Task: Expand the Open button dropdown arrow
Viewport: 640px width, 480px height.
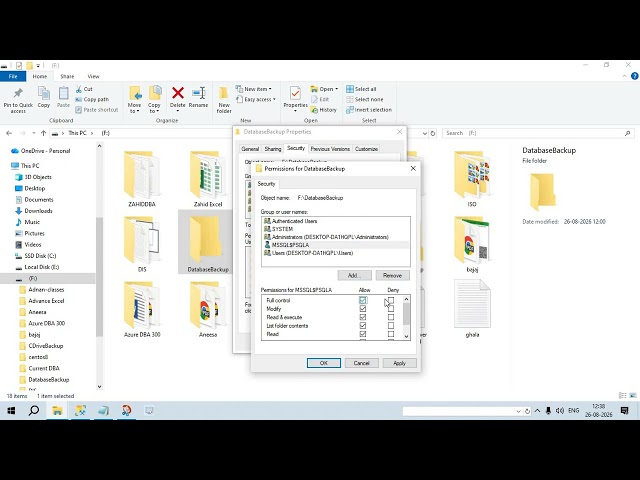Action: coord(337,89)
